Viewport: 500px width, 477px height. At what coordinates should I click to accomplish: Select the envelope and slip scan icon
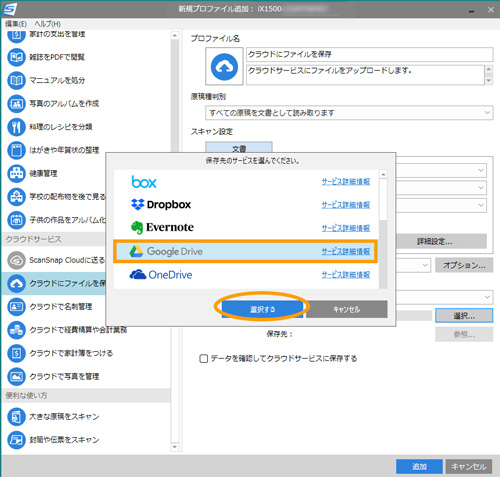pyautogui.click(x=16, y=440)
